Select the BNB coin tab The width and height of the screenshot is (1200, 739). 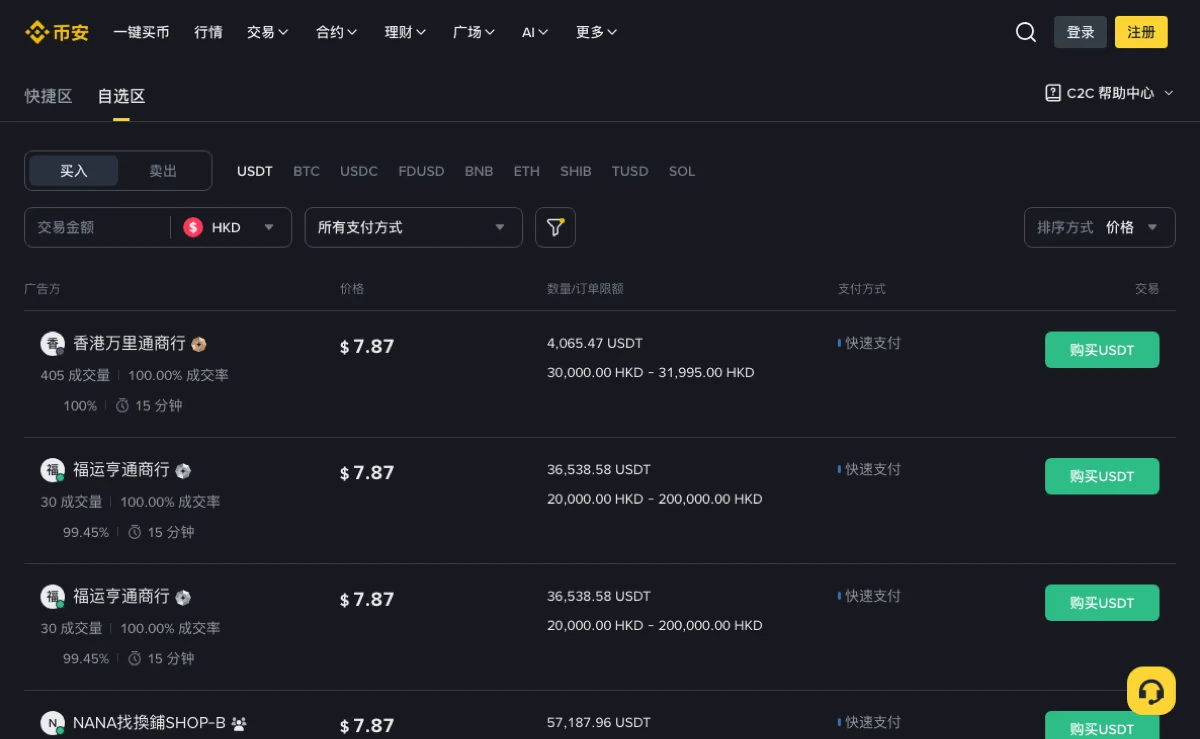pyautogui.click(x=479, y=171)
